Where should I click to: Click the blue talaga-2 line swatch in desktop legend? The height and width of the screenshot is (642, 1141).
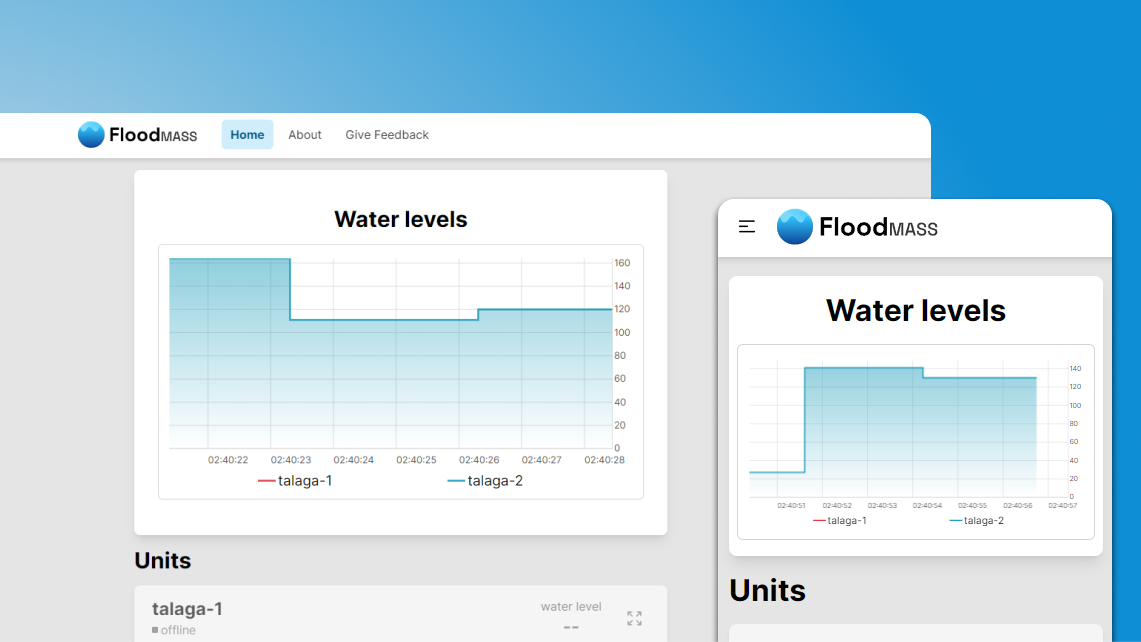point(456,481)
